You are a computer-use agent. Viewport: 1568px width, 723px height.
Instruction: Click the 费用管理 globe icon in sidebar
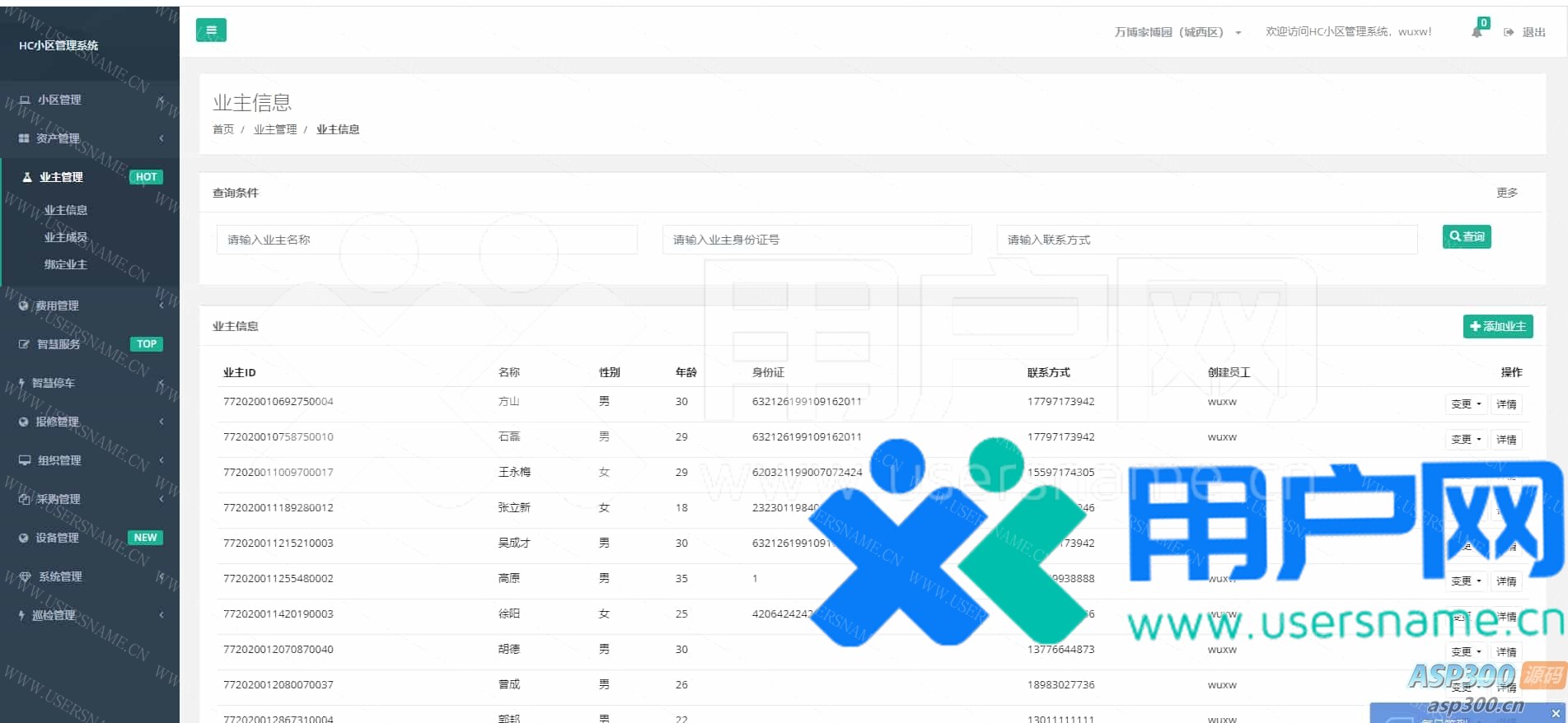[x=24, y=306]
